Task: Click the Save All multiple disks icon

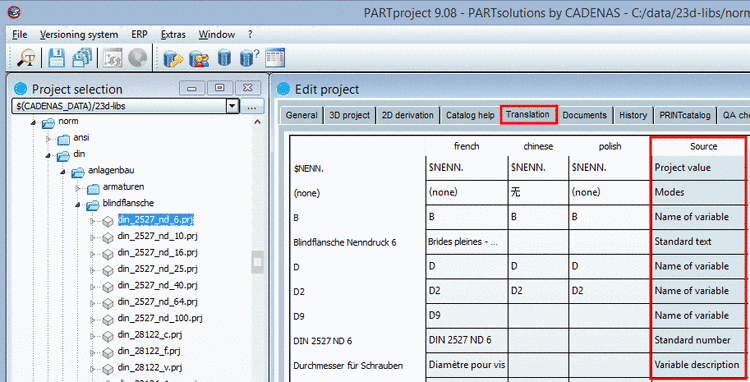Action: click(x=82, y=58)
